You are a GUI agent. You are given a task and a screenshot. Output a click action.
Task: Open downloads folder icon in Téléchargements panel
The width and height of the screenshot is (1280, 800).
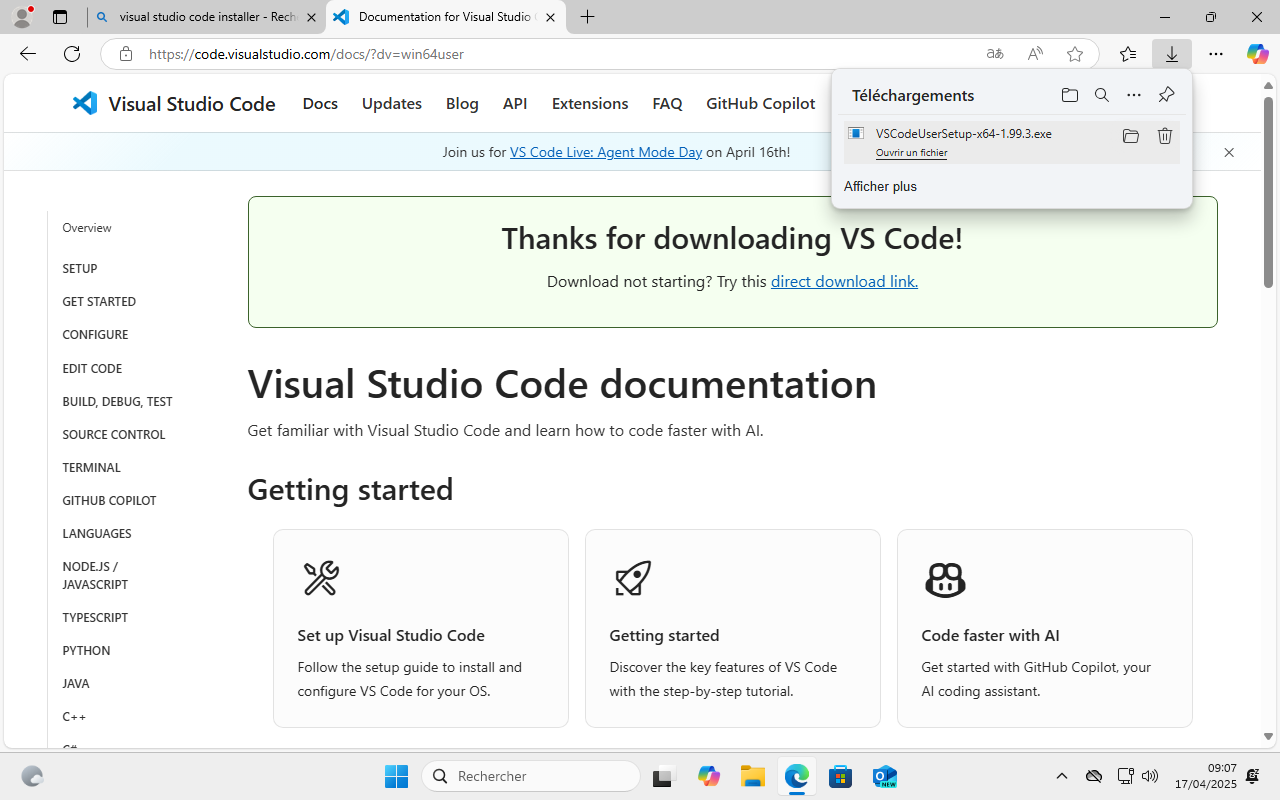(x=1070, y=95)
